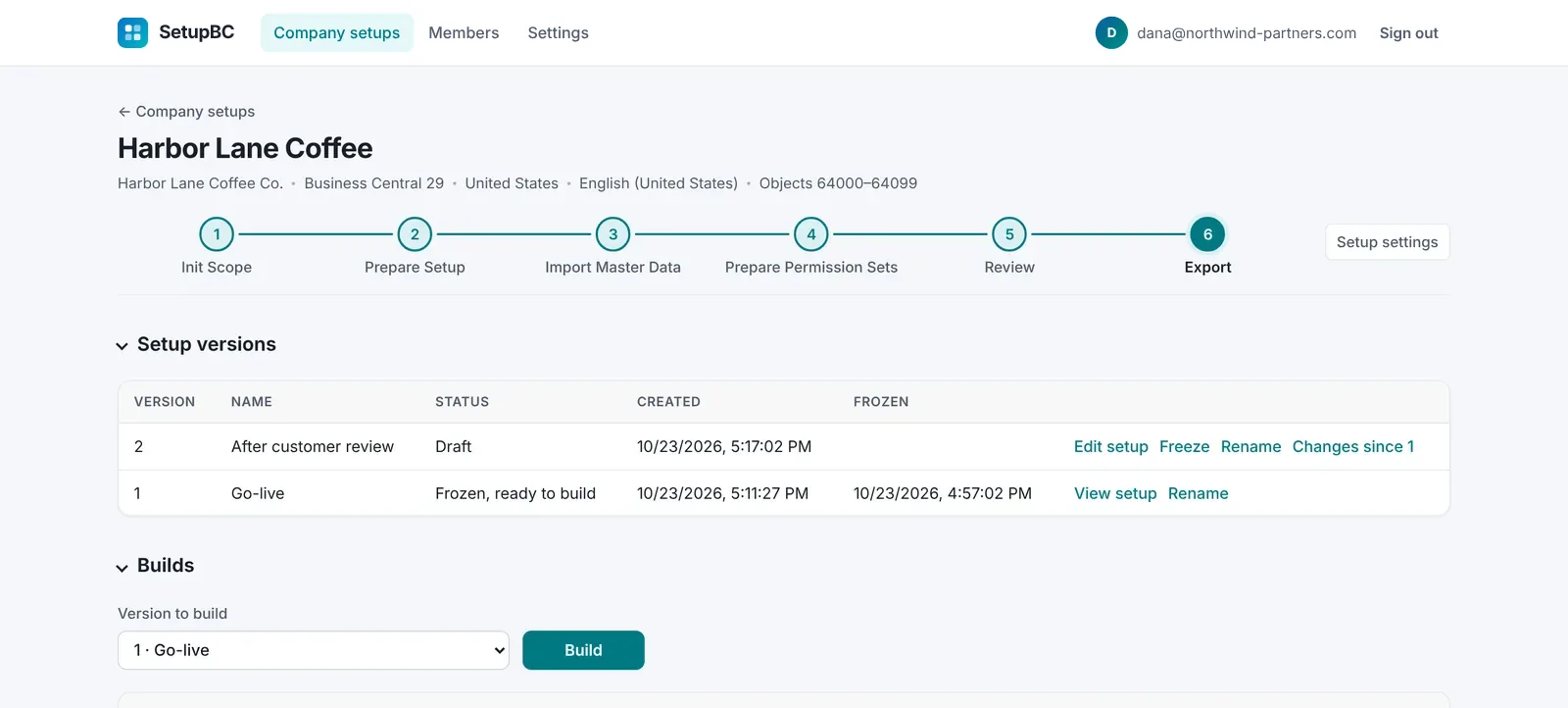Select step 6 Export circle
Image resolution: width=1568 pixels, height=708 pixels.
point(1207,234)
